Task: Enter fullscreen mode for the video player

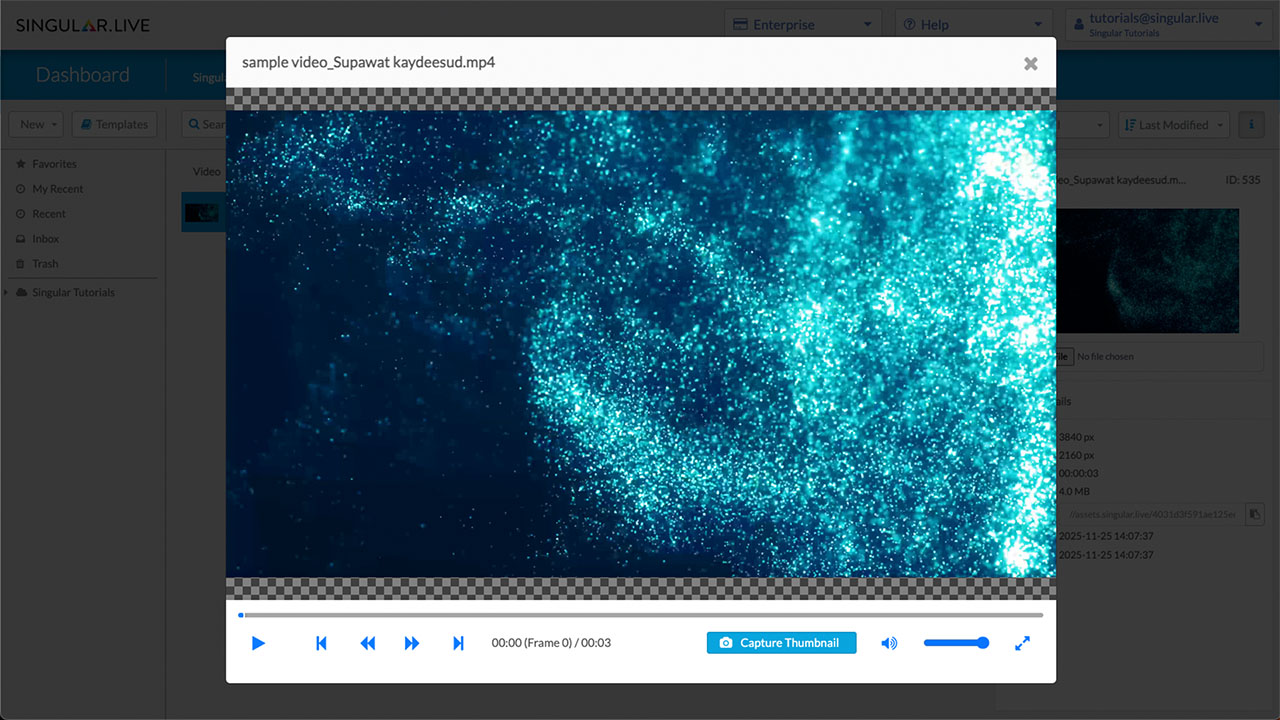Action: 1022,643
